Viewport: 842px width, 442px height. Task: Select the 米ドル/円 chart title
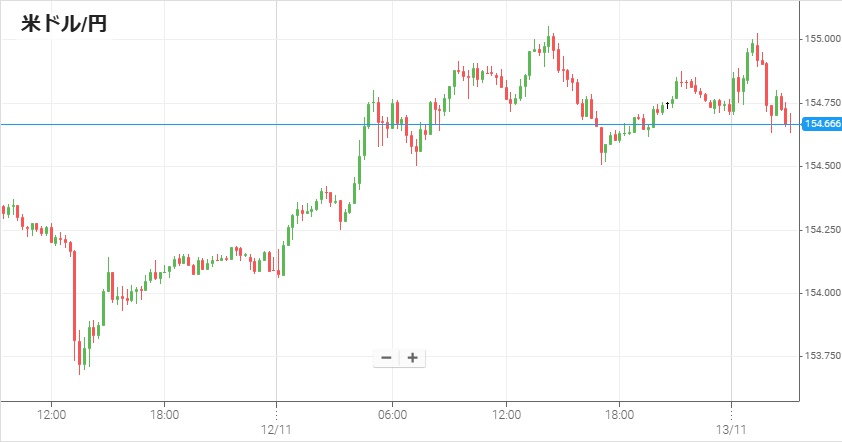[64, 24]
